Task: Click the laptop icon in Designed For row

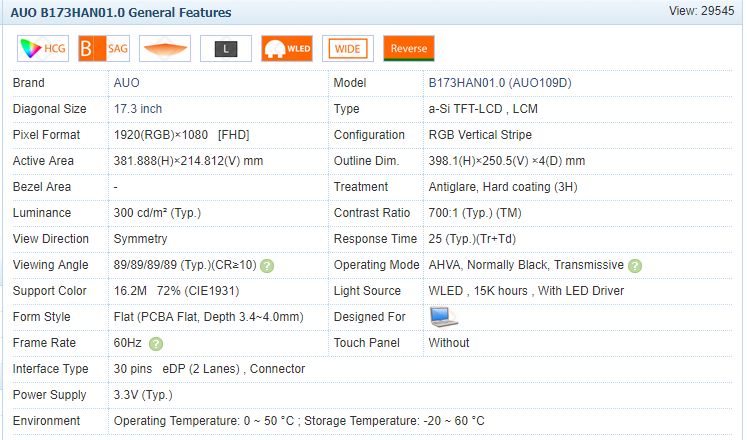Action: [x=443, y=317]
